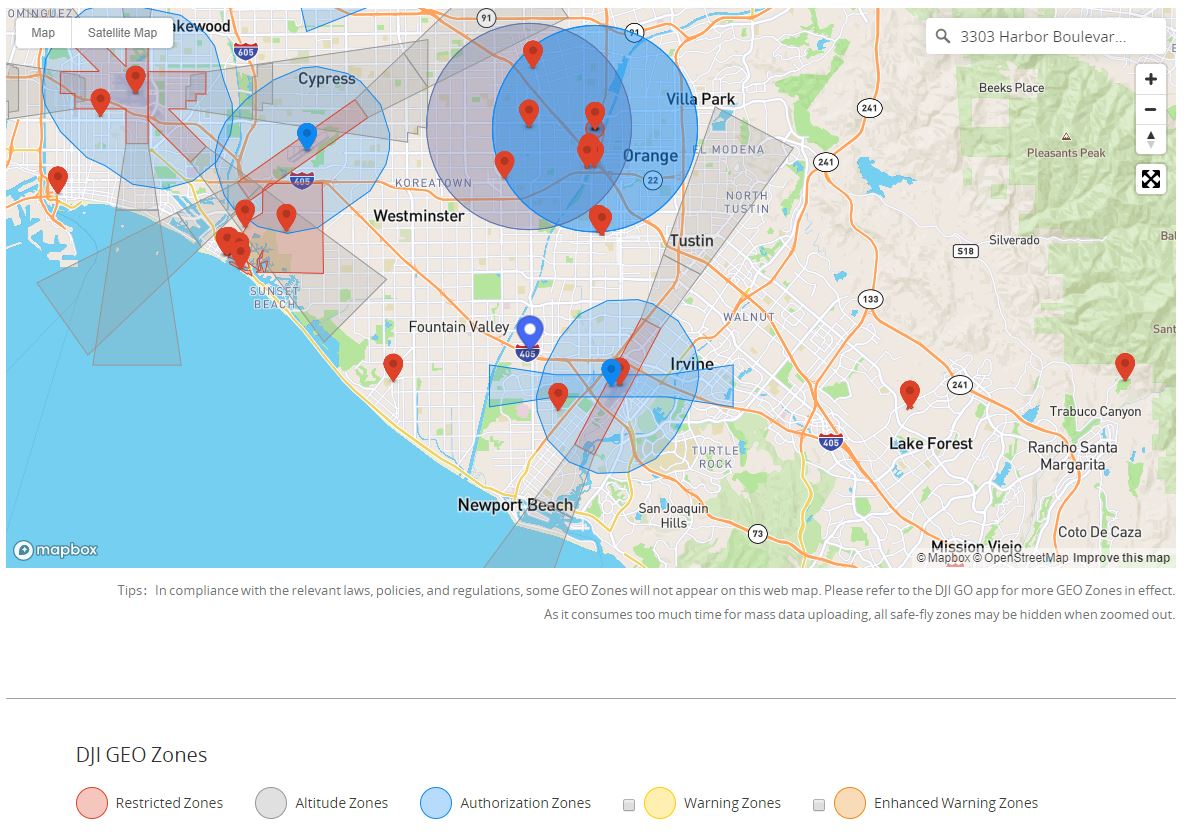Enable the Enhanced Warning Zones checkbox
This screenshot has width=1188, height=839.
[x=819, y=803]
